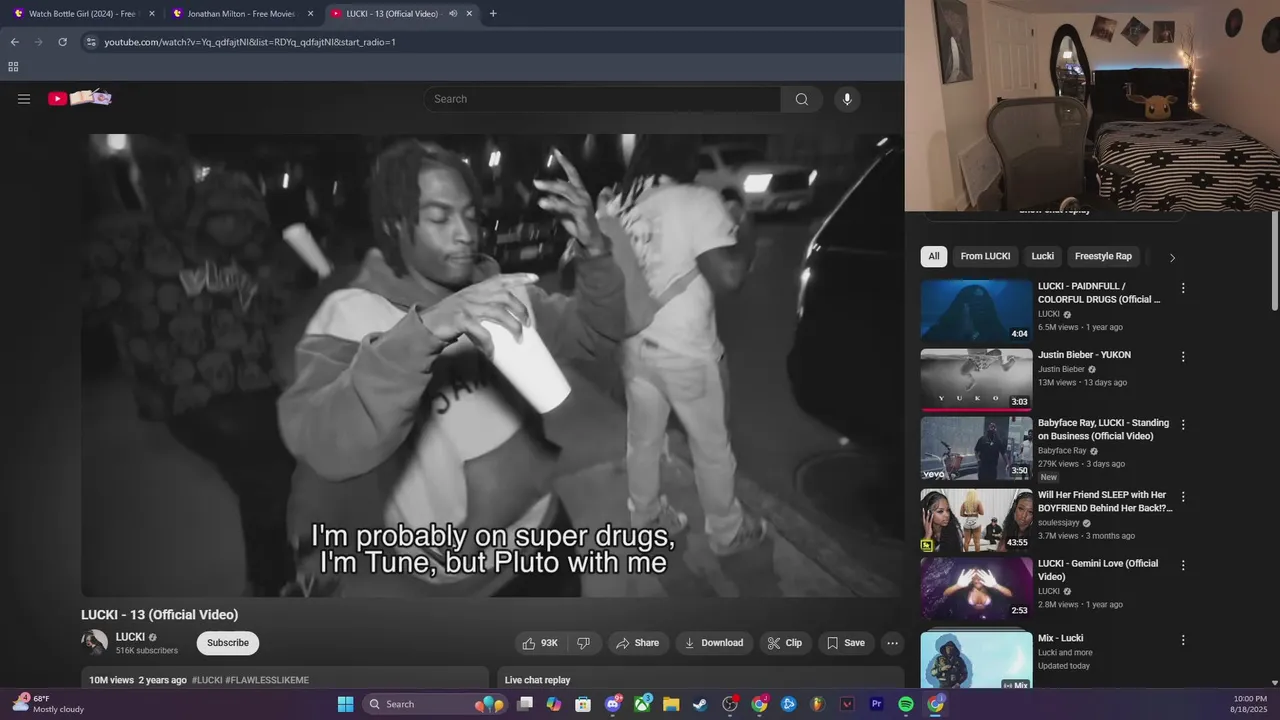Open Copilot from the taskbar
1280x720 pixels.
click(554, 704)
